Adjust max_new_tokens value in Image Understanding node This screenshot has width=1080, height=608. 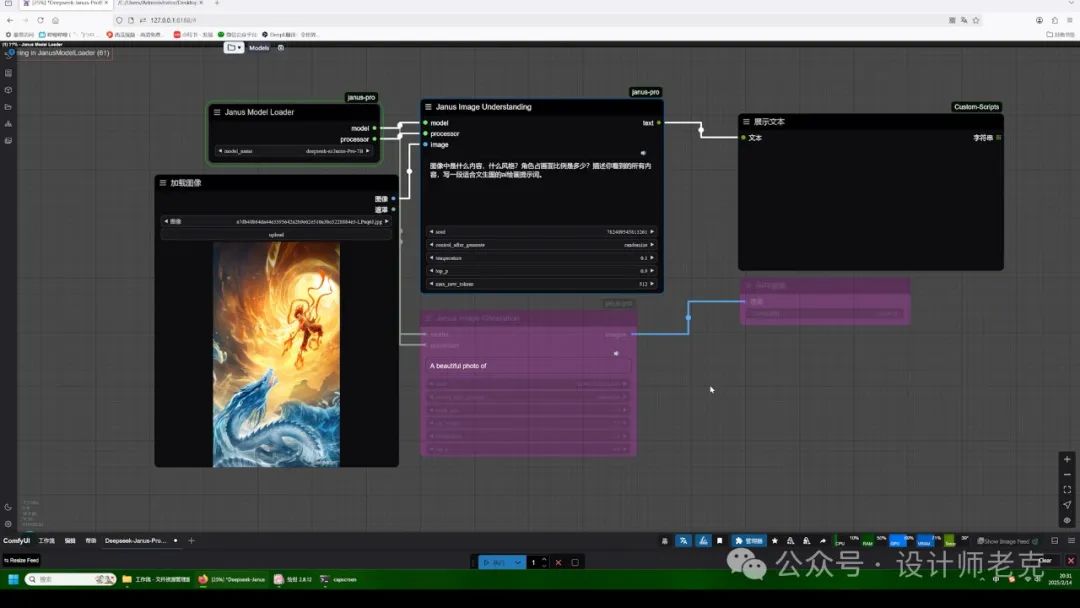click(541, 284)
